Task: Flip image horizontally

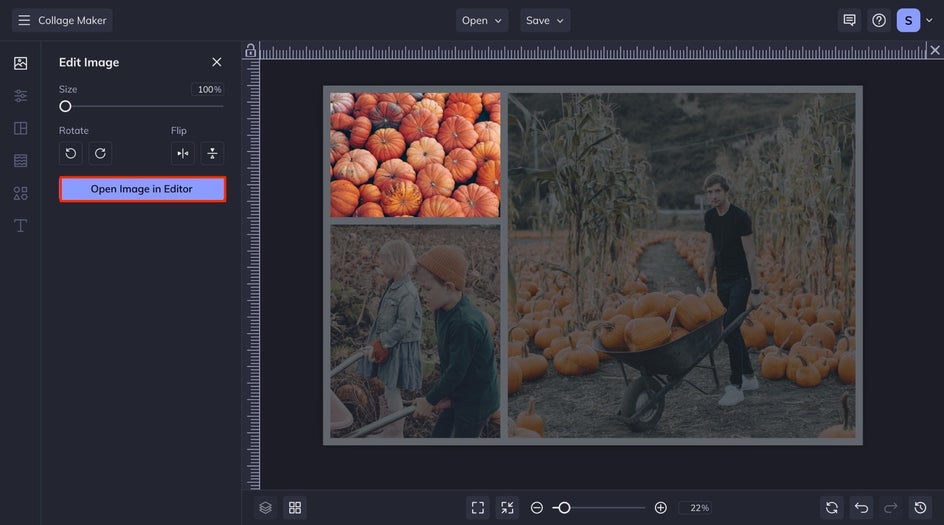Action: click(x=182, y=153)
